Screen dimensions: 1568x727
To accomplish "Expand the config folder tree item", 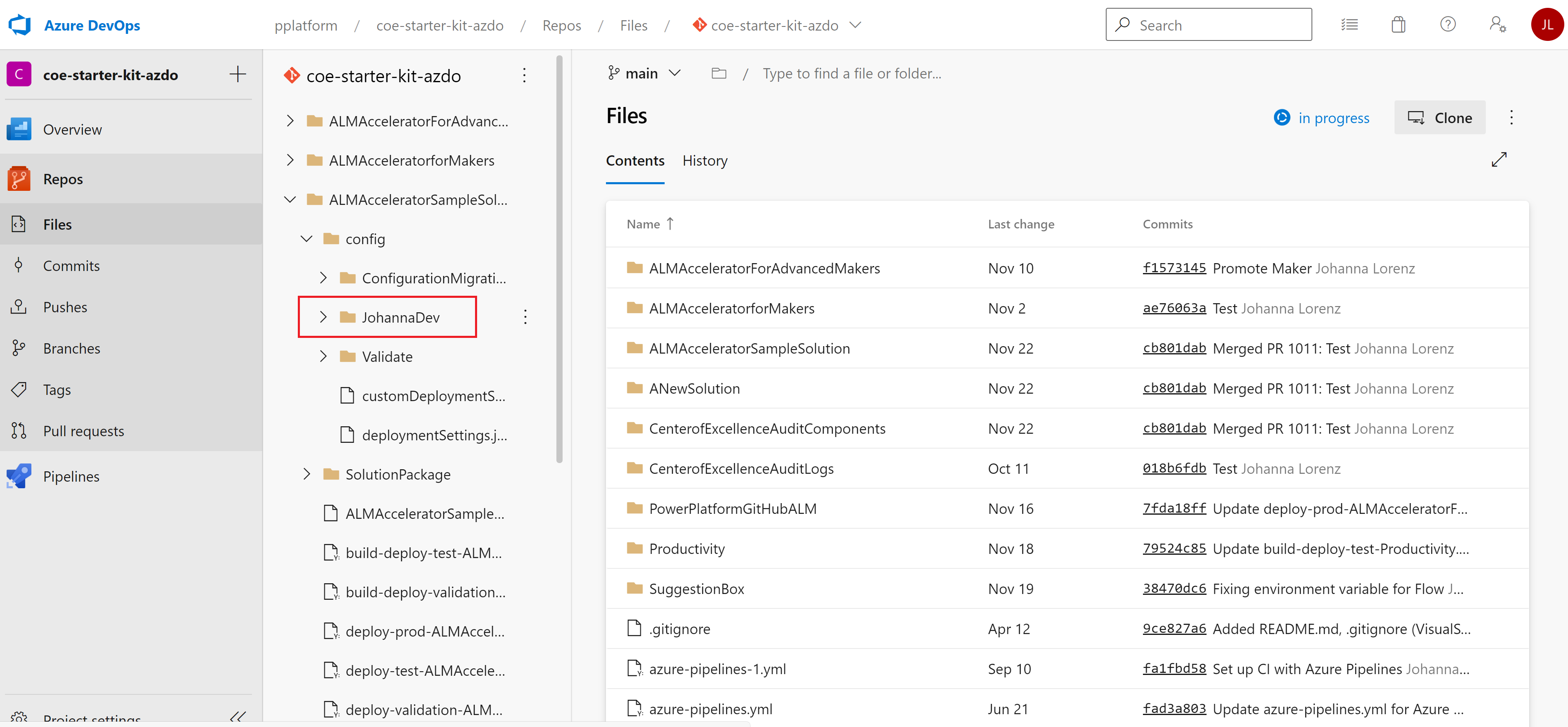I will pos(304,238).
